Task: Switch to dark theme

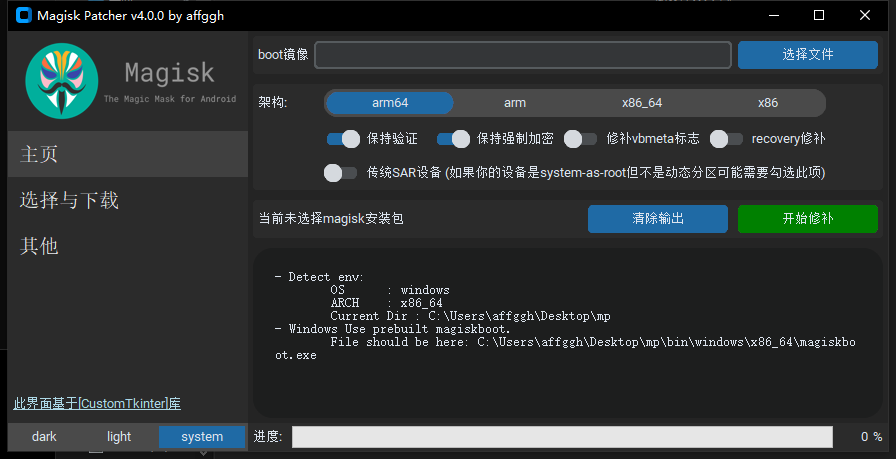Action: (x=44, y=437)
